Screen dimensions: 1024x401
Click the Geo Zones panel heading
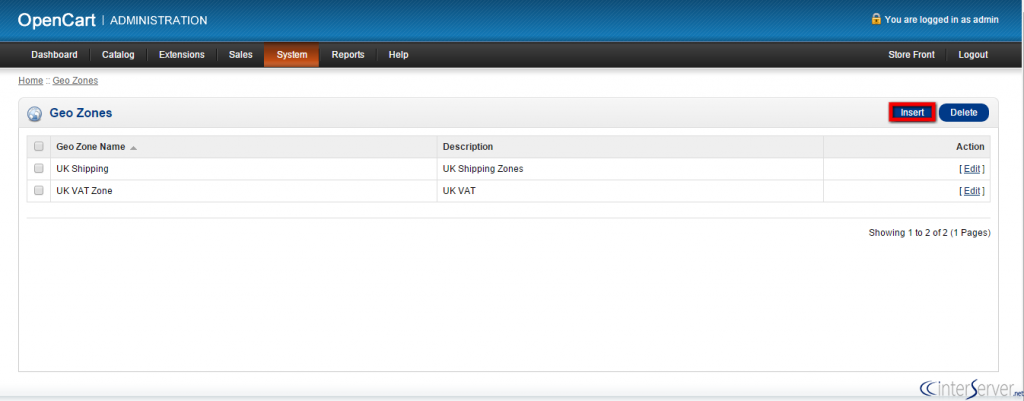[x=81, y=113]
